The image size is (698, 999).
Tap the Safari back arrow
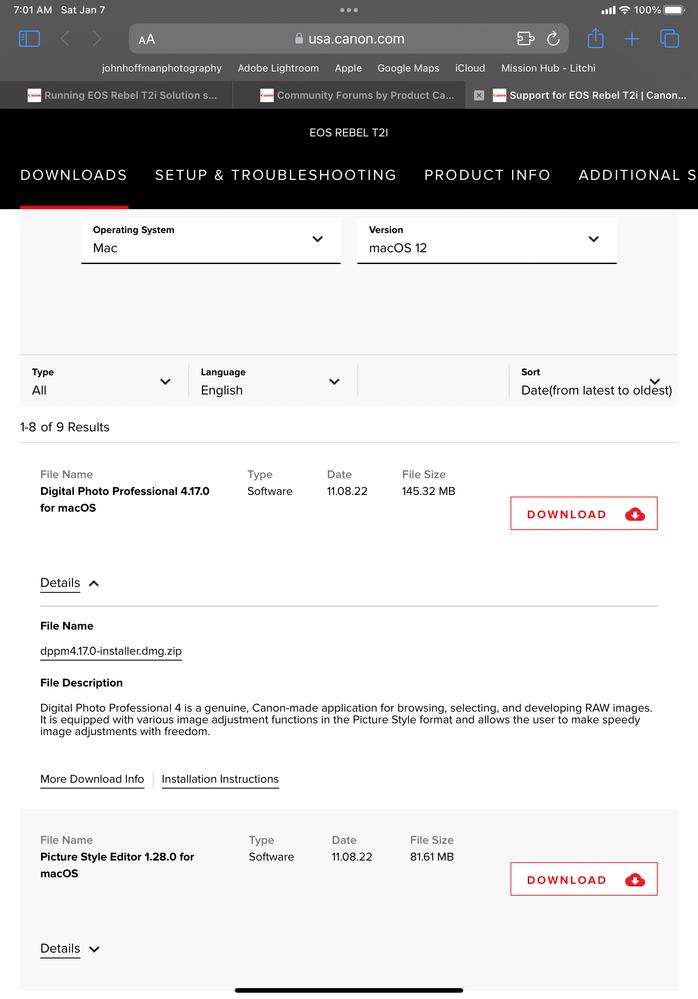tap(65, 39)
